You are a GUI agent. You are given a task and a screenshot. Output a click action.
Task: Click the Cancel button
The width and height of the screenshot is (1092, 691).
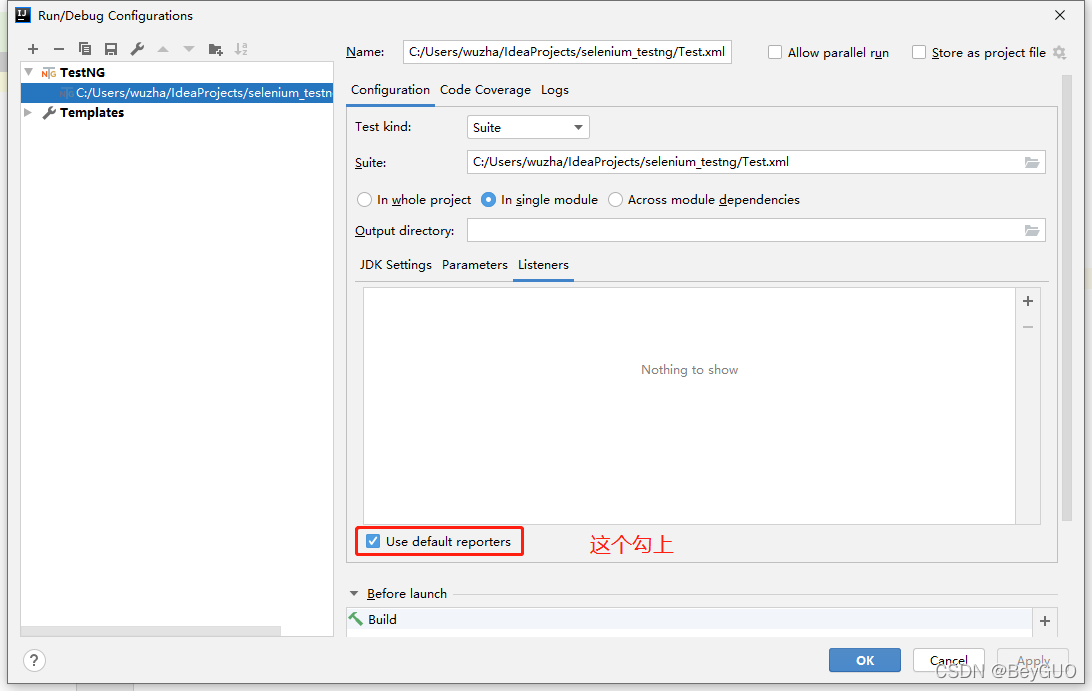coord(949,660)
